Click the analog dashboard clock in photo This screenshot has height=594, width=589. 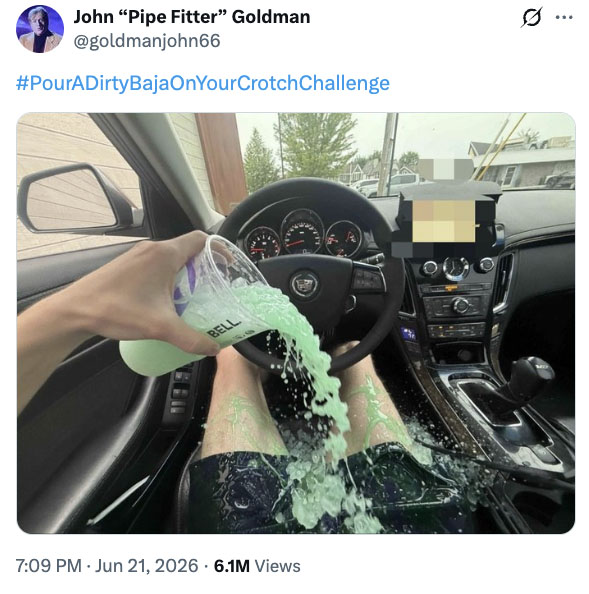point(456,267)
